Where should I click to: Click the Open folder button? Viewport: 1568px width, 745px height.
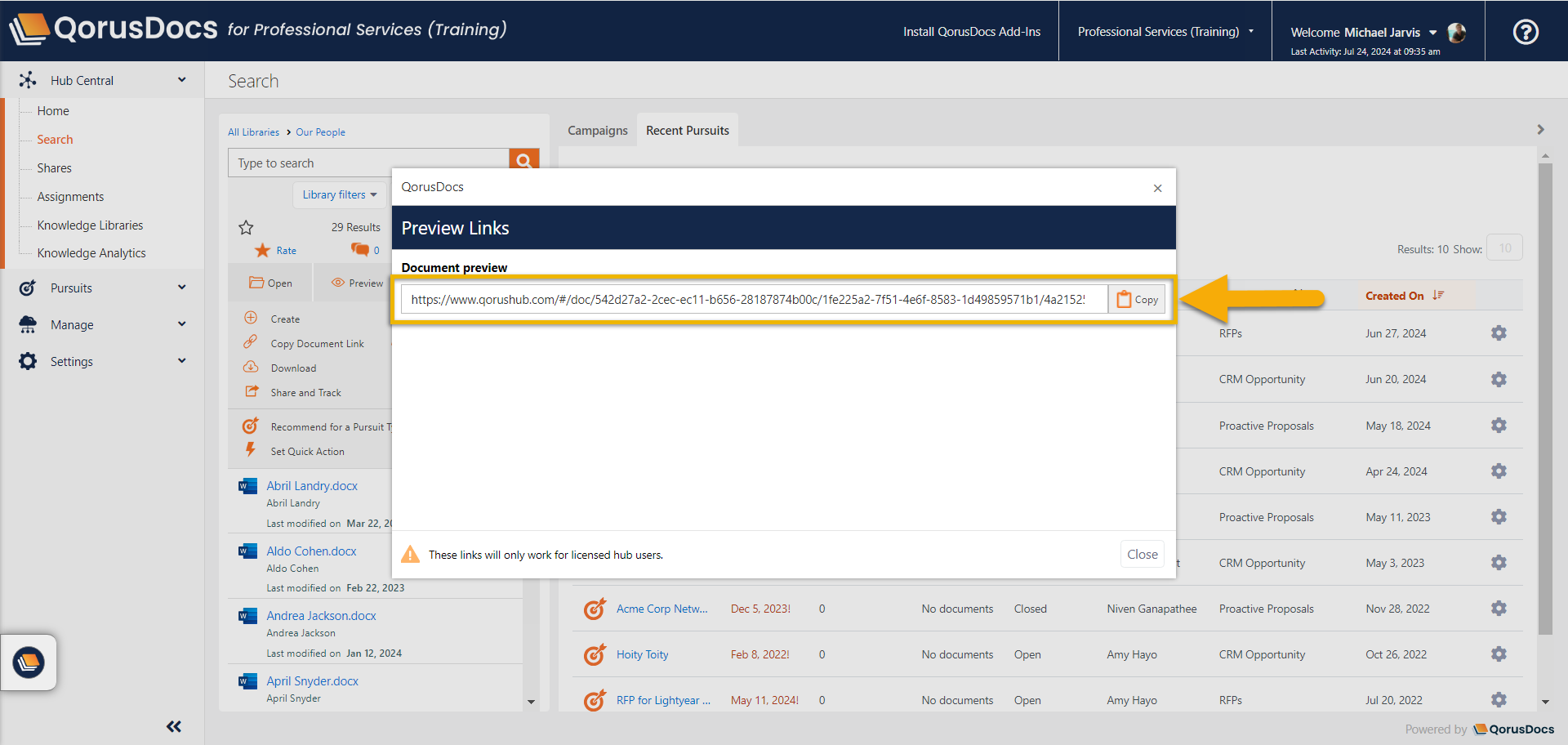(x=270, y=283)
